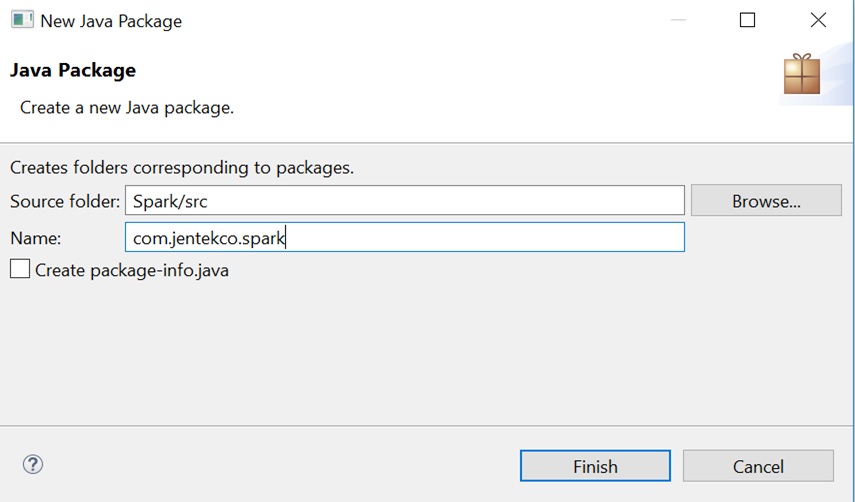
Task: Click the 'New Java Package' title bar text
Action: (111, 21)
